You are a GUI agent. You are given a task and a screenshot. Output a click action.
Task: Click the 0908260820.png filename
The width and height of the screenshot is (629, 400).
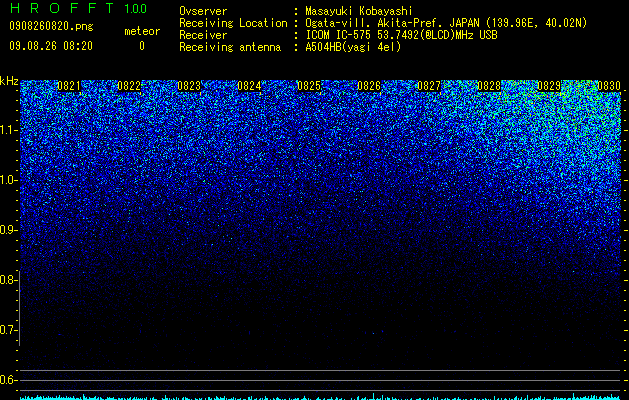(51, 27)
